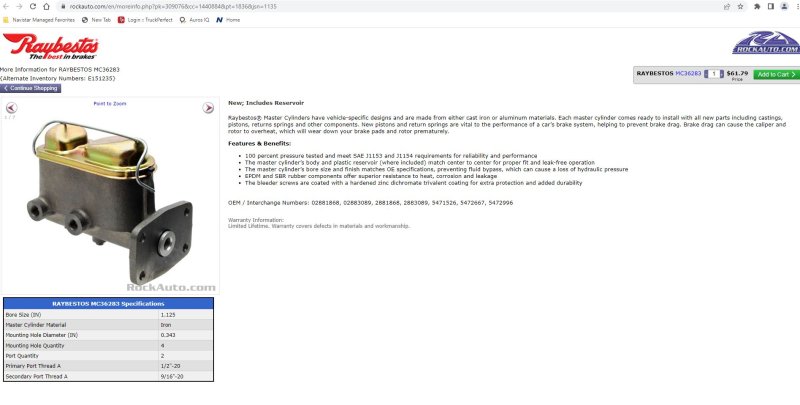Click 'Warranty Information:' text
Image resolution: width=800 pixels, height=405 pixels.
(256, 220)
